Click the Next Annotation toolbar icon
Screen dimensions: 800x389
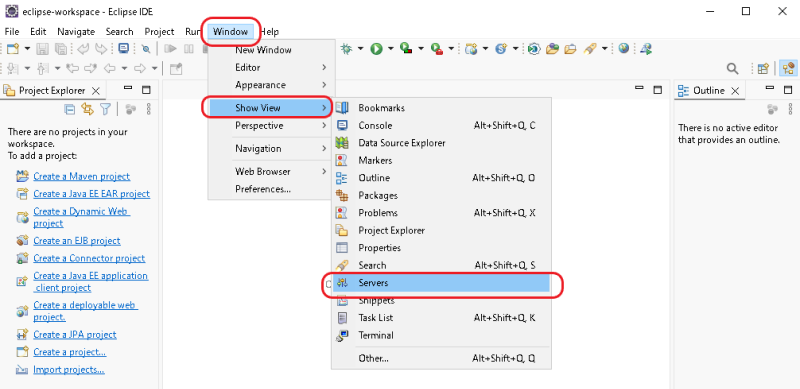coord(13,68)
